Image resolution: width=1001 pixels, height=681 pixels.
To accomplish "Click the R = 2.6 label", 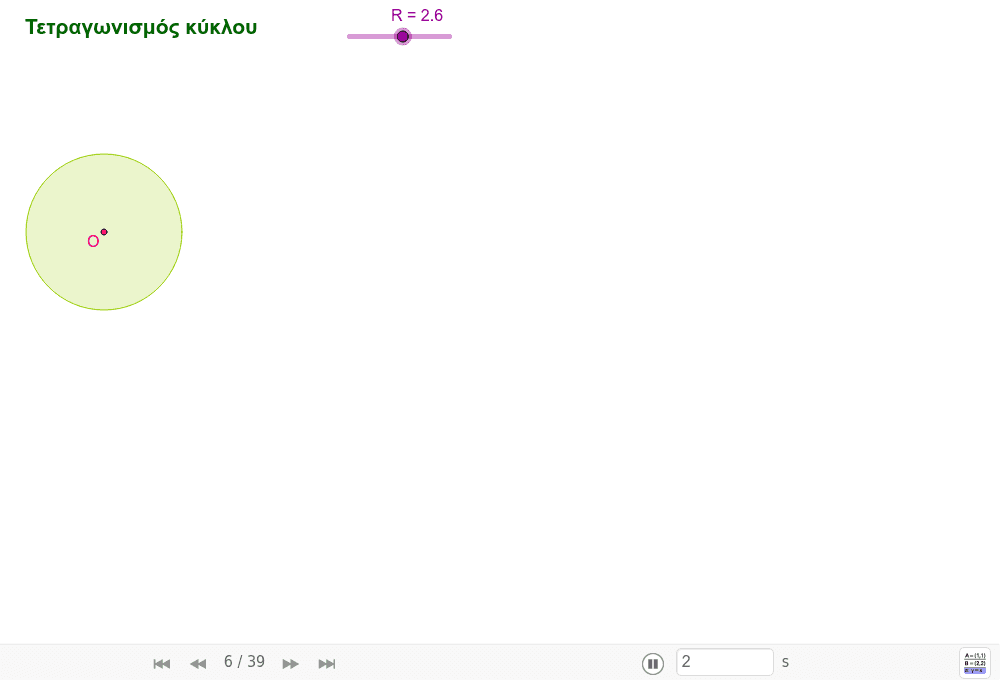I will (417, 15).
